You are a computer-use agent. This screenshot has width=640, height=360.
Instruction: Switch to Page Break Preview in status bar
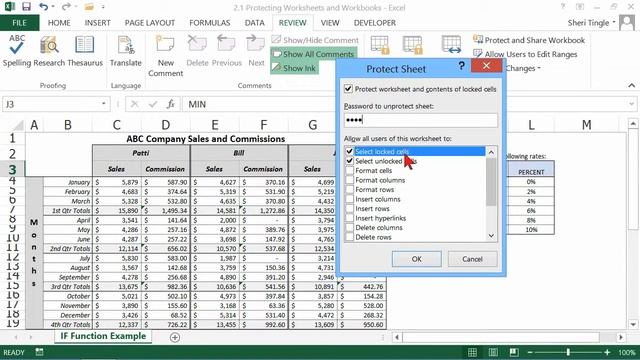pos(514,352)
